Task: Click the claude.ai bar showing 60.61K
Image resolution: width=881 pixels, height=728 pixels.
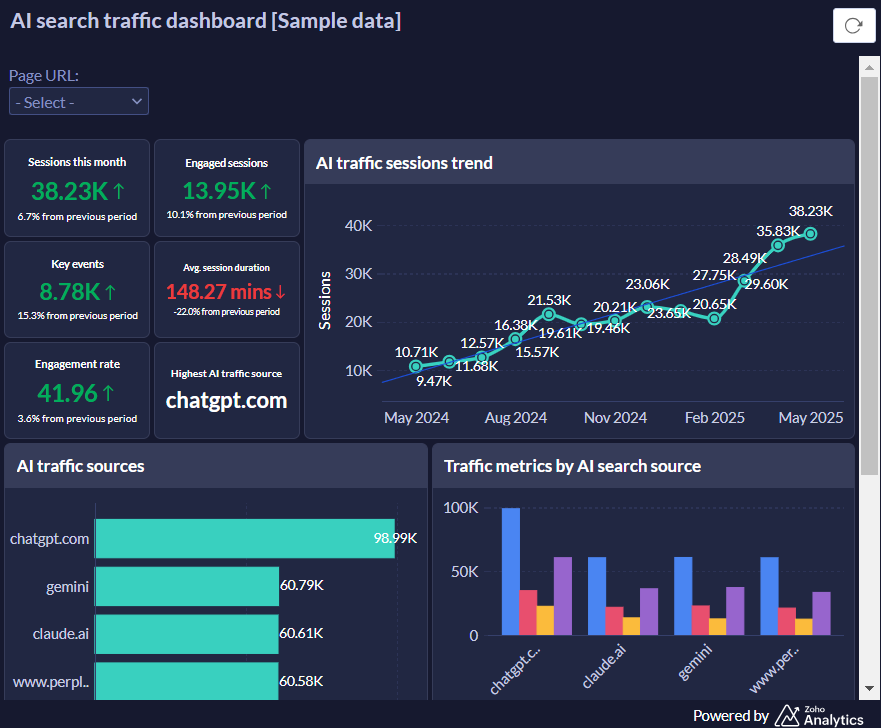Action: [186, 633]
